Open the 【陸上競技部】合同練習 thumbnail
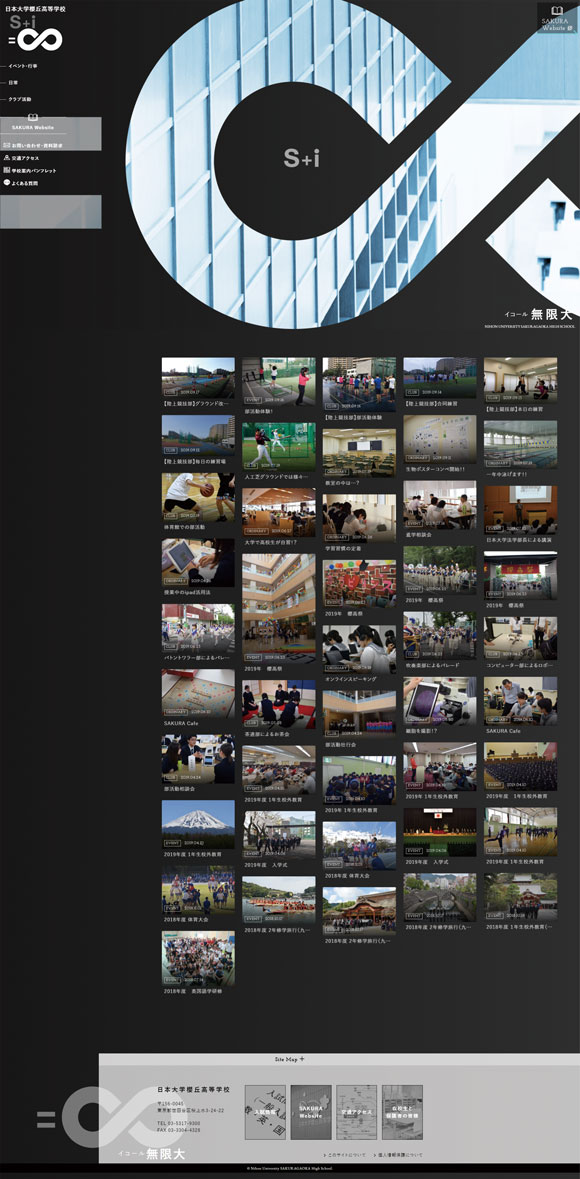The height and width of the screenshot is (1179, 580). [439, 377]
